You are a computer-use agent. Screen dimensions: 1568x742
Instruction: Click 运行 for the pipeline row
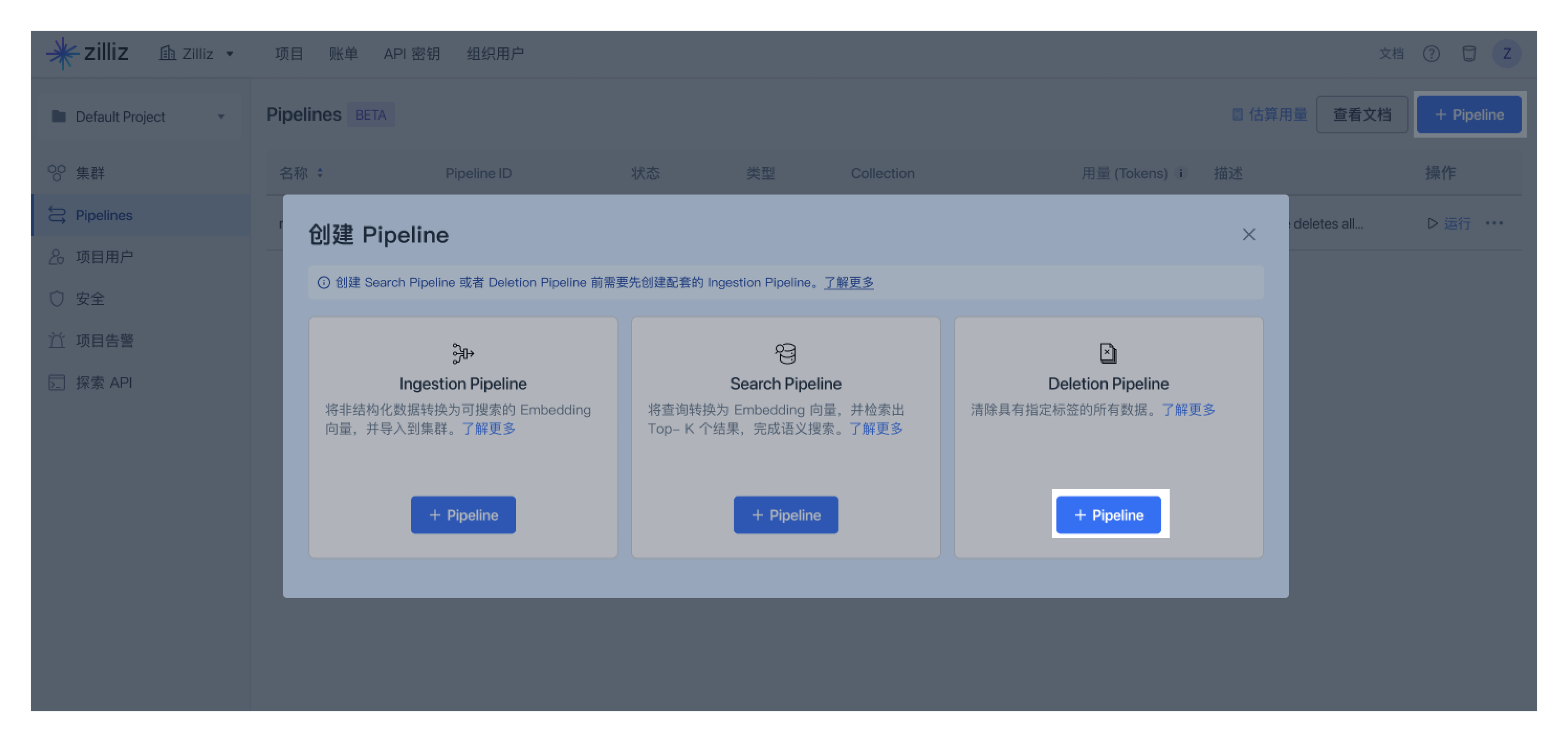pos(1449,223)
